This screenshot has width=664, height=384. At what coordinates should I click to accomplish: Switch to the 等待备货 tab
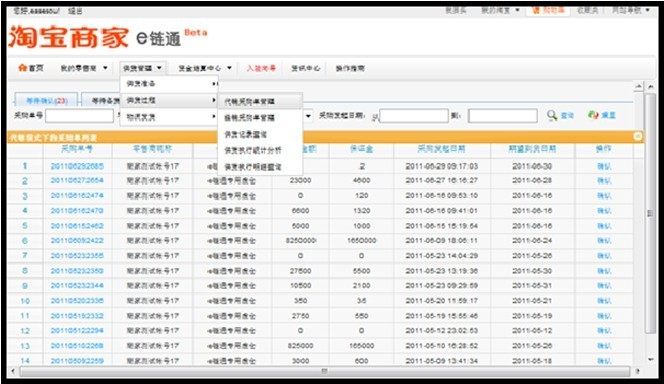point(102,101)
